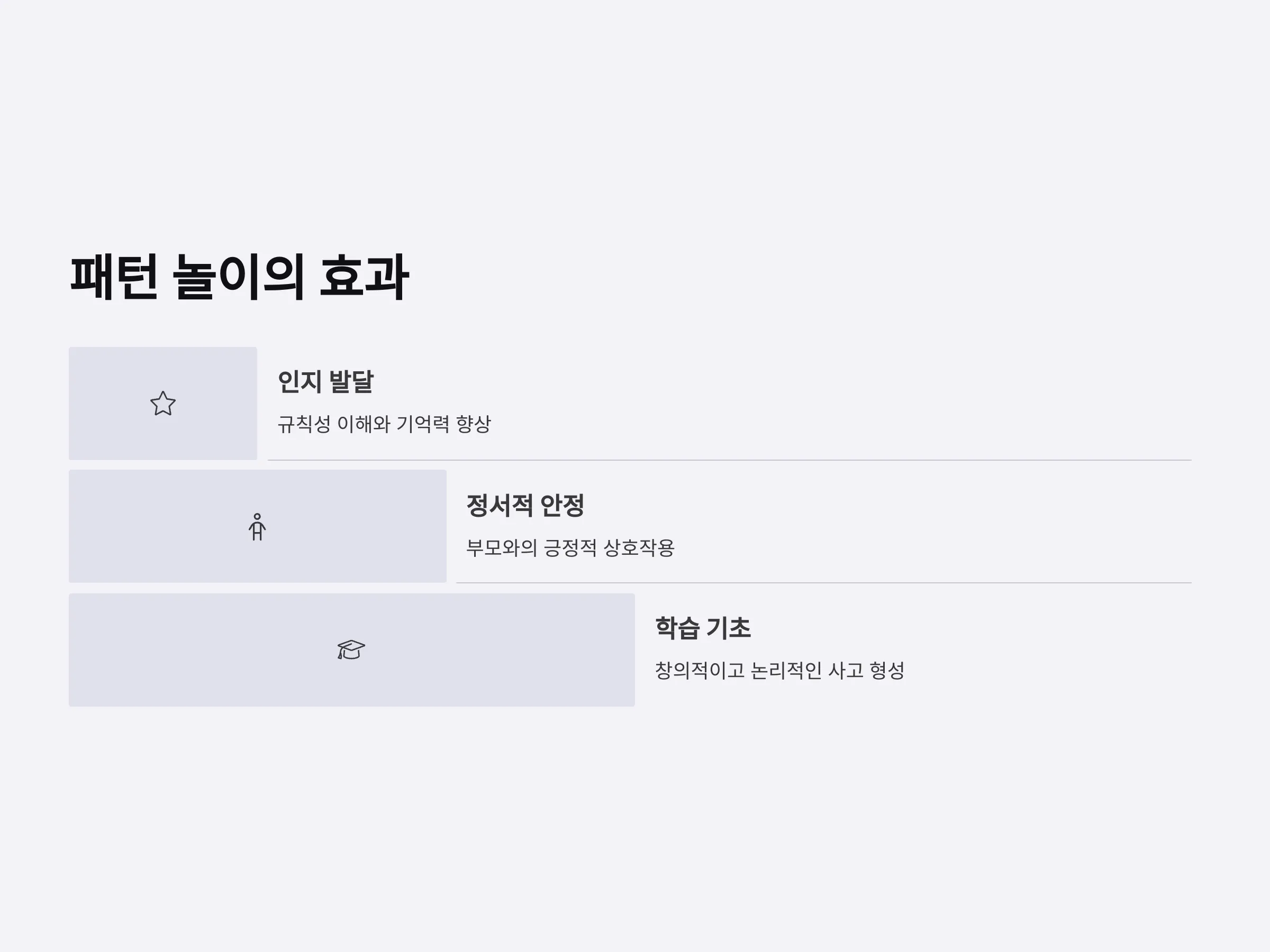This screenshot has height=952, width=1270.
Task: Select the 학습 기초 heading
Action: [x=703, y=628]
